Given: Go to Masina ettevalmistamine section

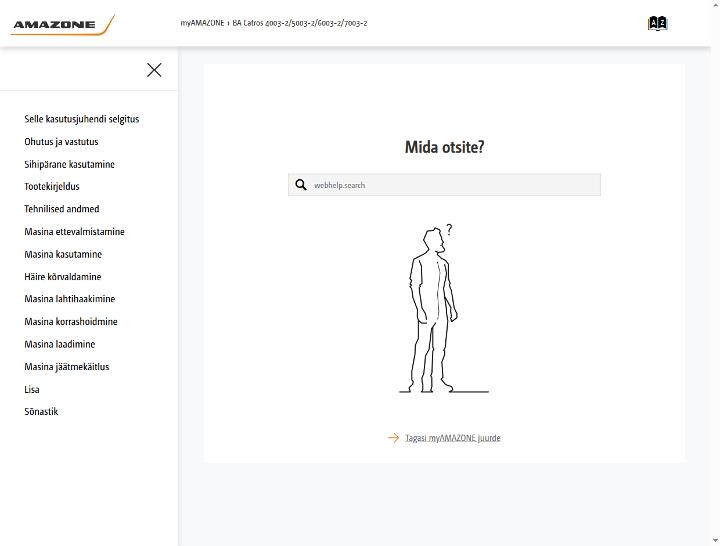Looking at the screenshot, I should coord(74,231).
